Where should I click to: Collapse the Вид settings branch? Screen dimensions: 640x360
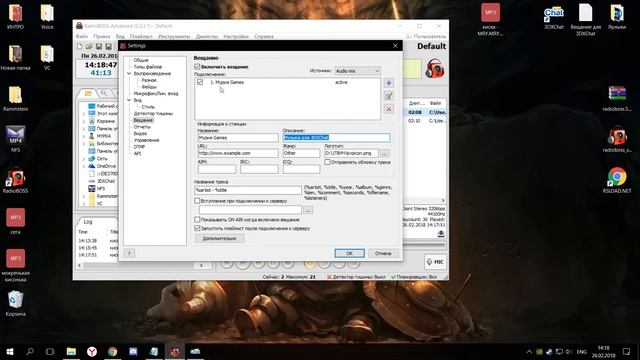(x=129, y=100)
